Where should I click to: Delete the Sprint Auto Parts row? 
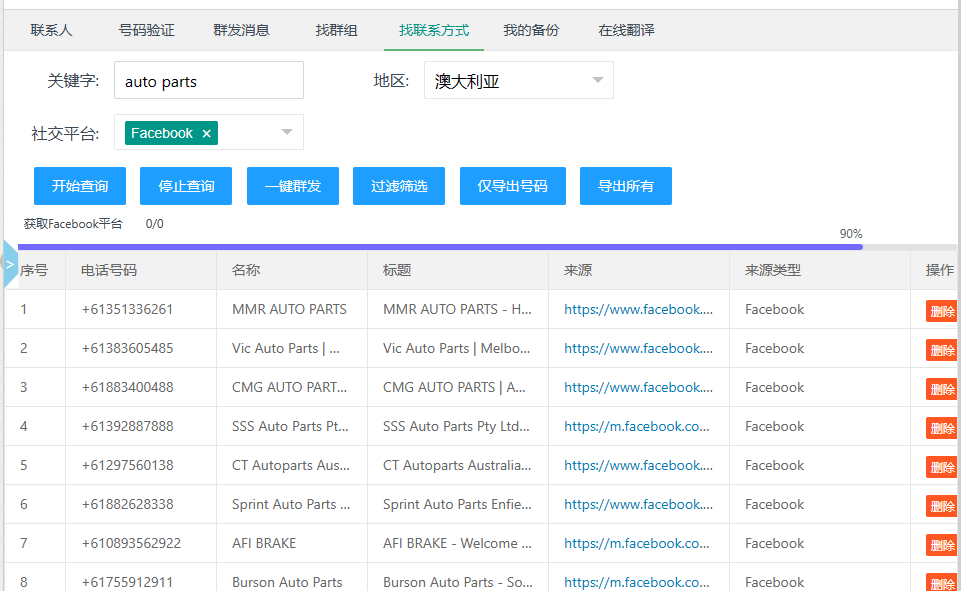pyautogui.click(x=941, y=506)
